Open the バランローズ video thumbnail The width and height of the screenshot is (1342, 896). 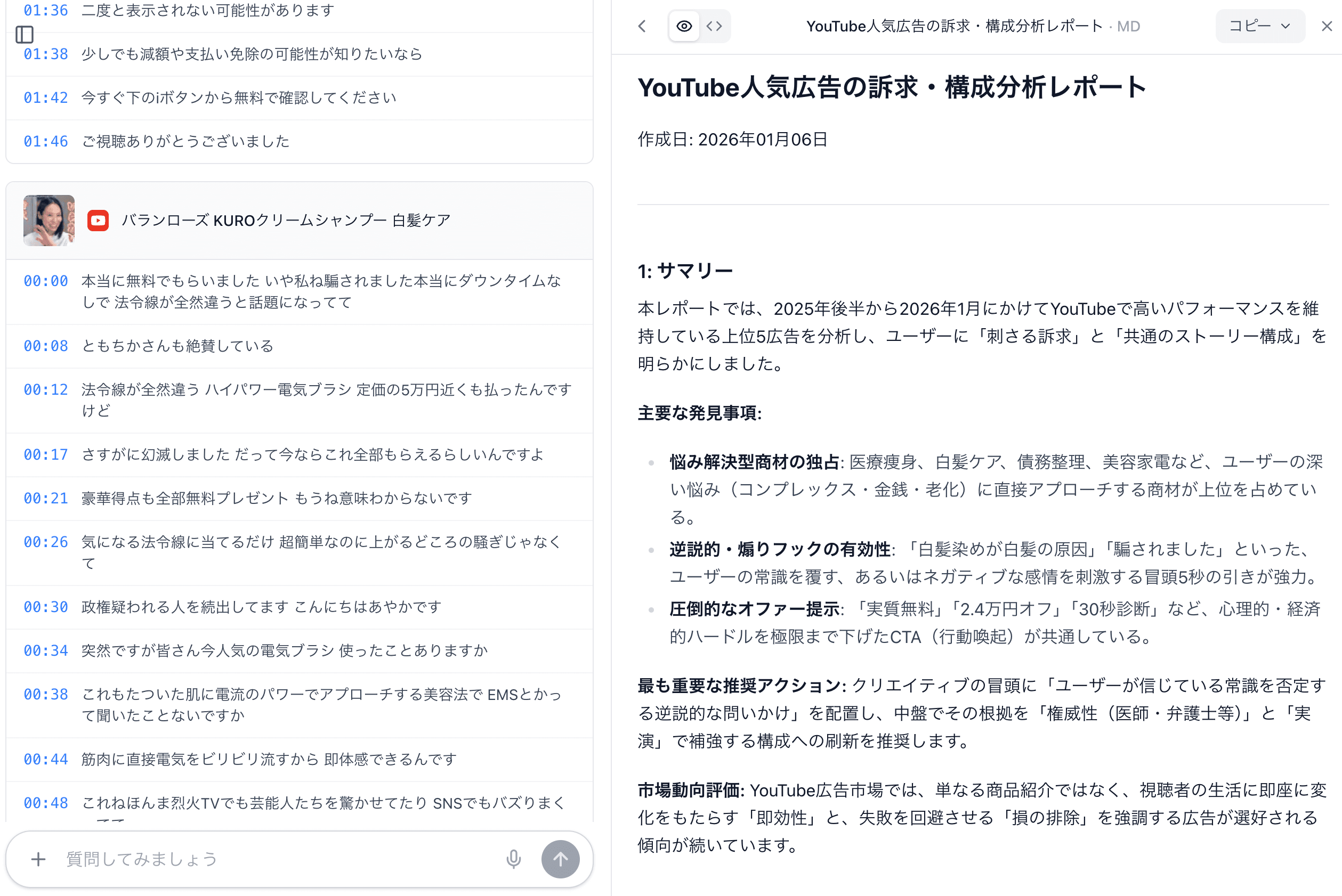[x=49, y=221]
